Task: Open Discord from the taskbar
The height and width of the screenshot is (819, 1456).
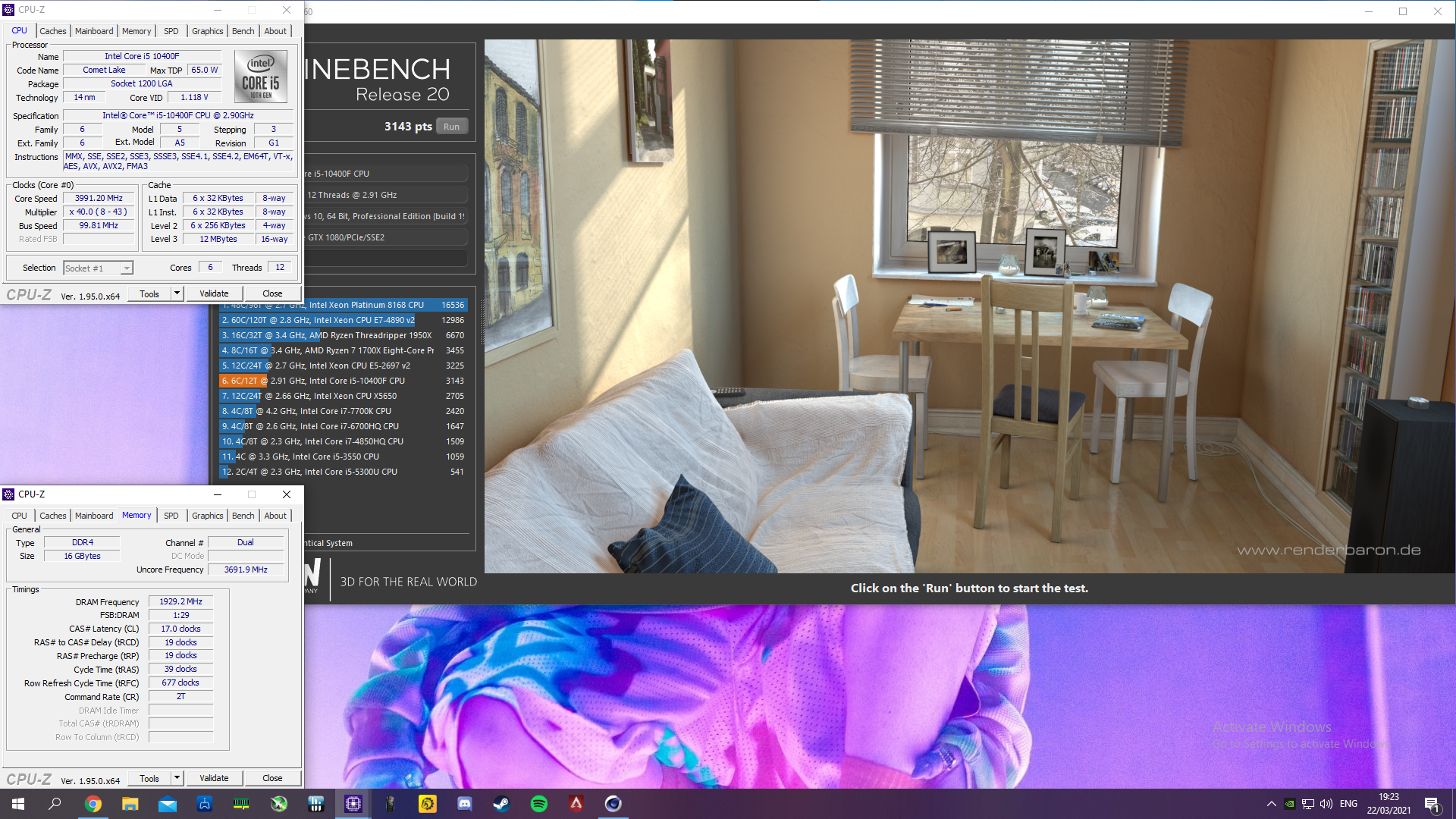Action: (x=465, y=804)
